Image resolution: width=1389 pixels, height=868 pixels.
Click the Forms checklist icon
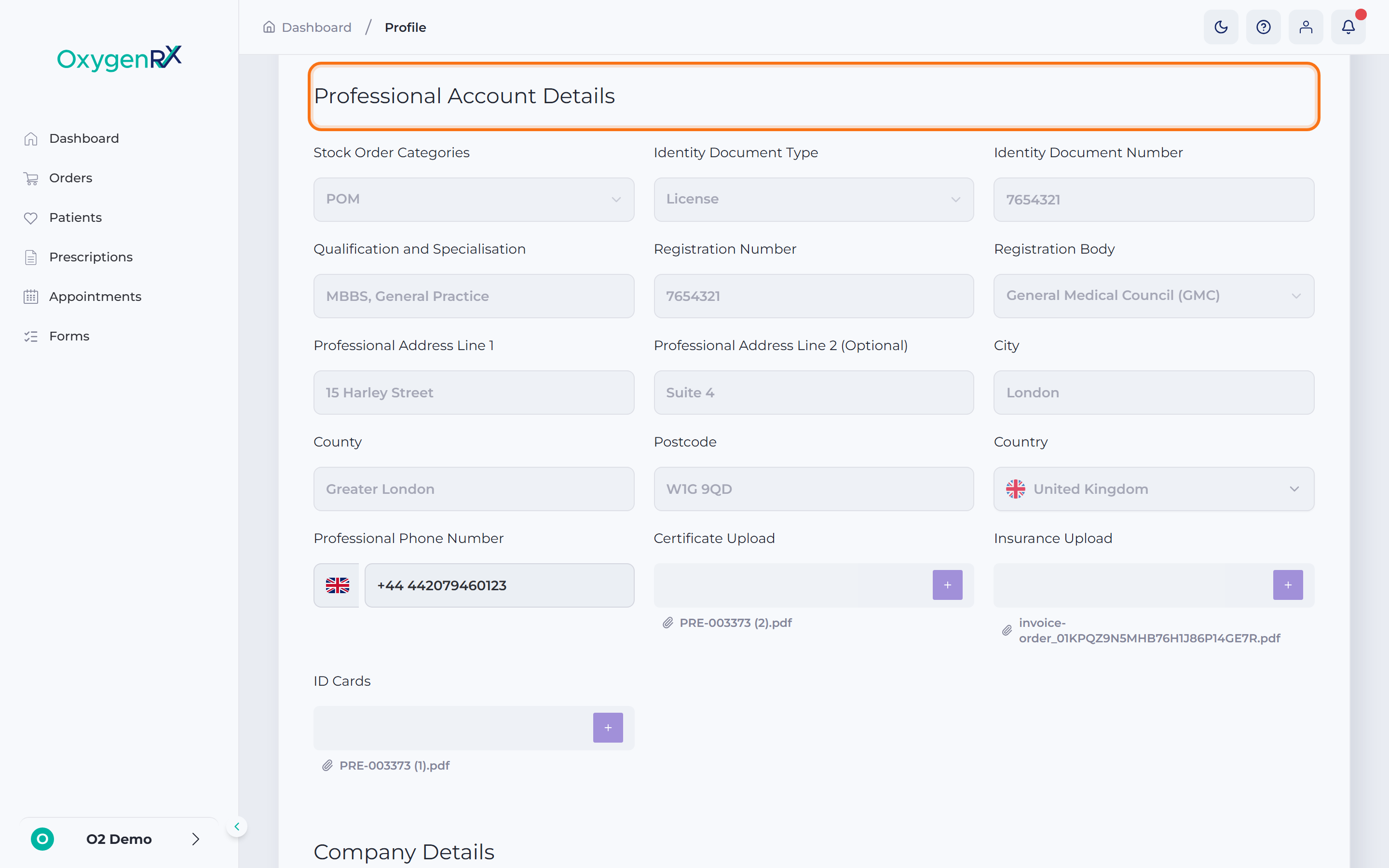tap(31, 337)
